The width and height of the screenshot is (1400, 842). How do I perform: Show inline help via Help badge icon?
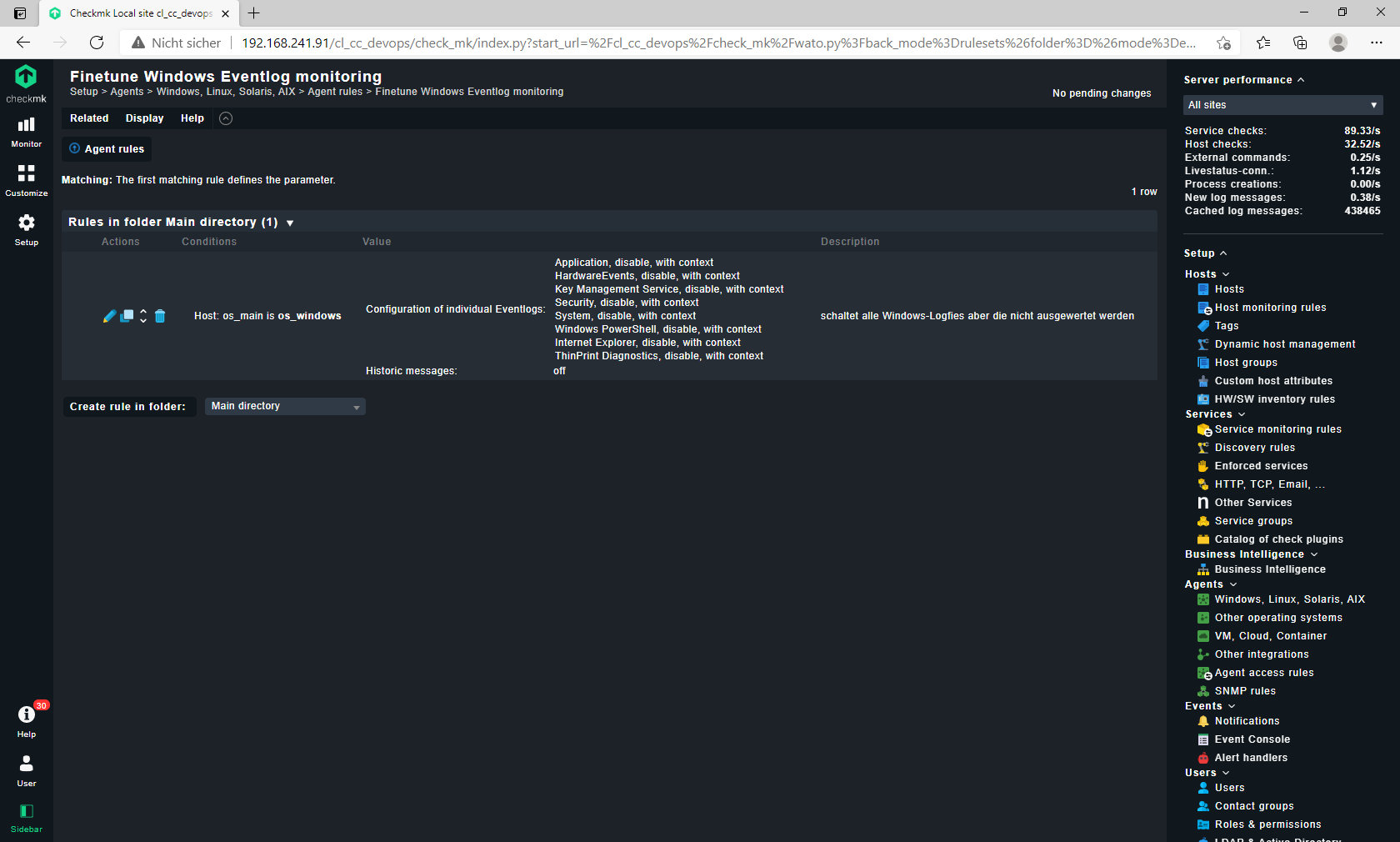[26, 715]
